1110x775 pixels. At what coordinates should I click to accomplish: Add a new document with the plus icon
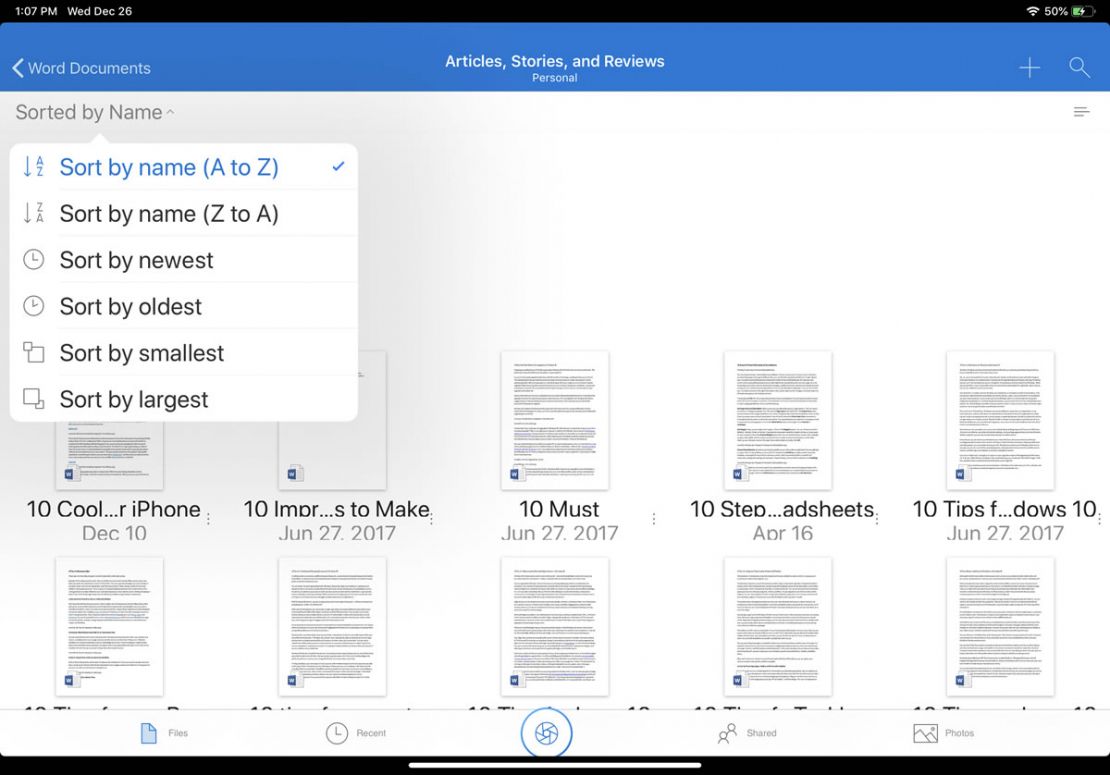(x=1028, y=67)
